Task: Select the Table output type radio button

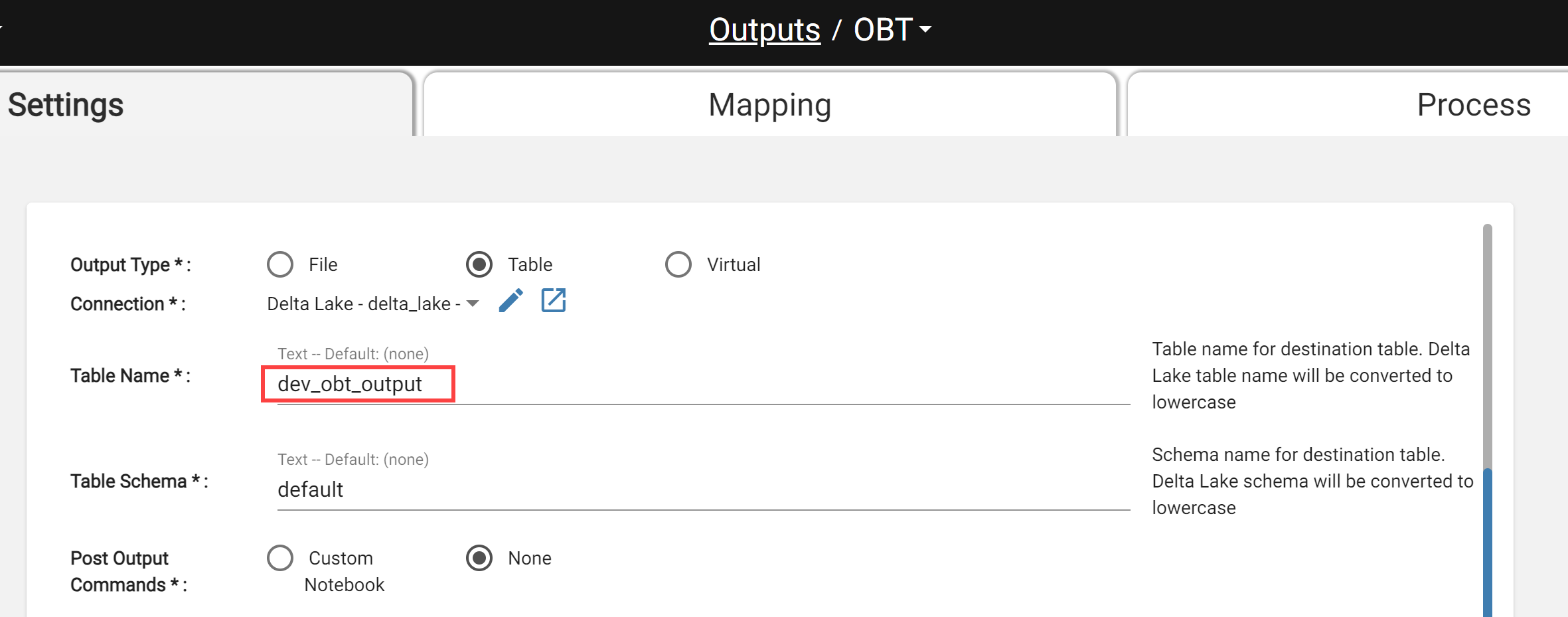Action: (x=479, y=264)
